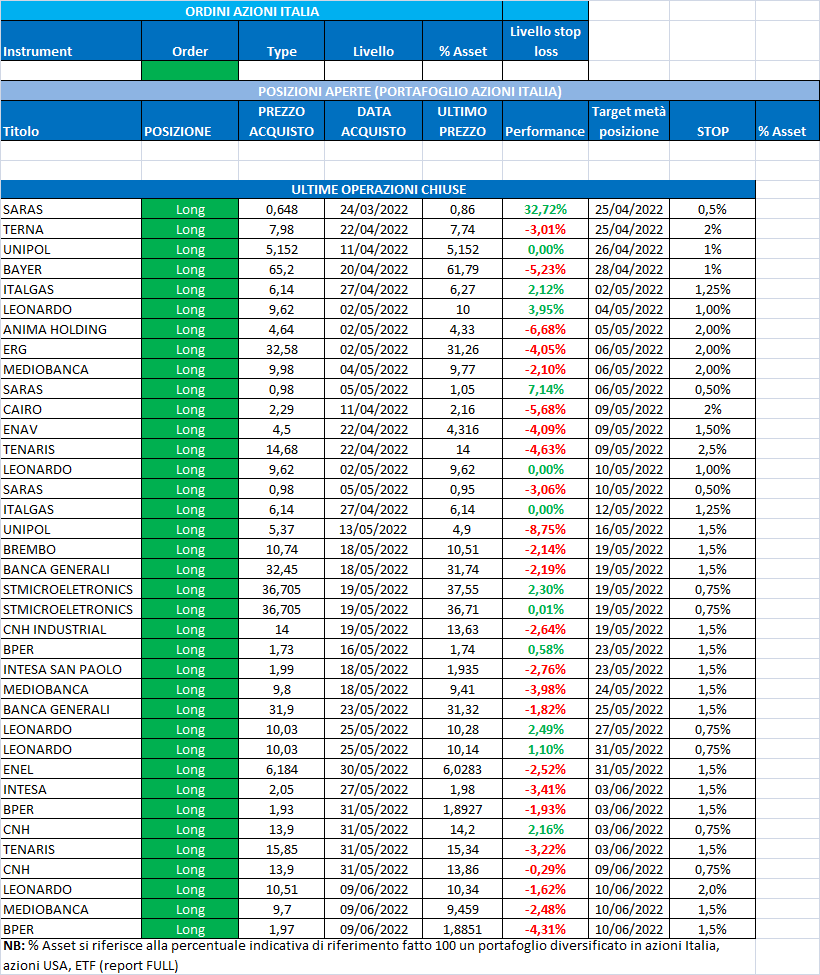Select the BPER last price 1,8851
The image size is (820, 975).
tap(463, 929)
